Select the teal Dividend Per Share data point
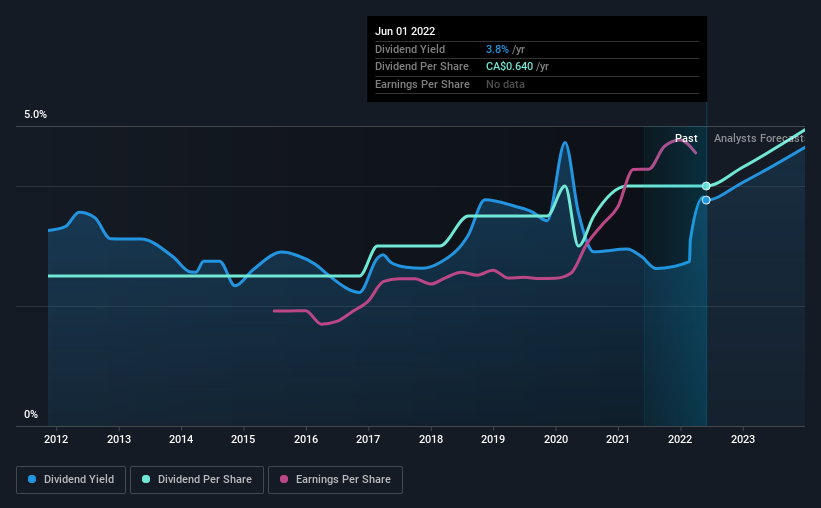The image size is (821, 508). (x=706, y=186)
